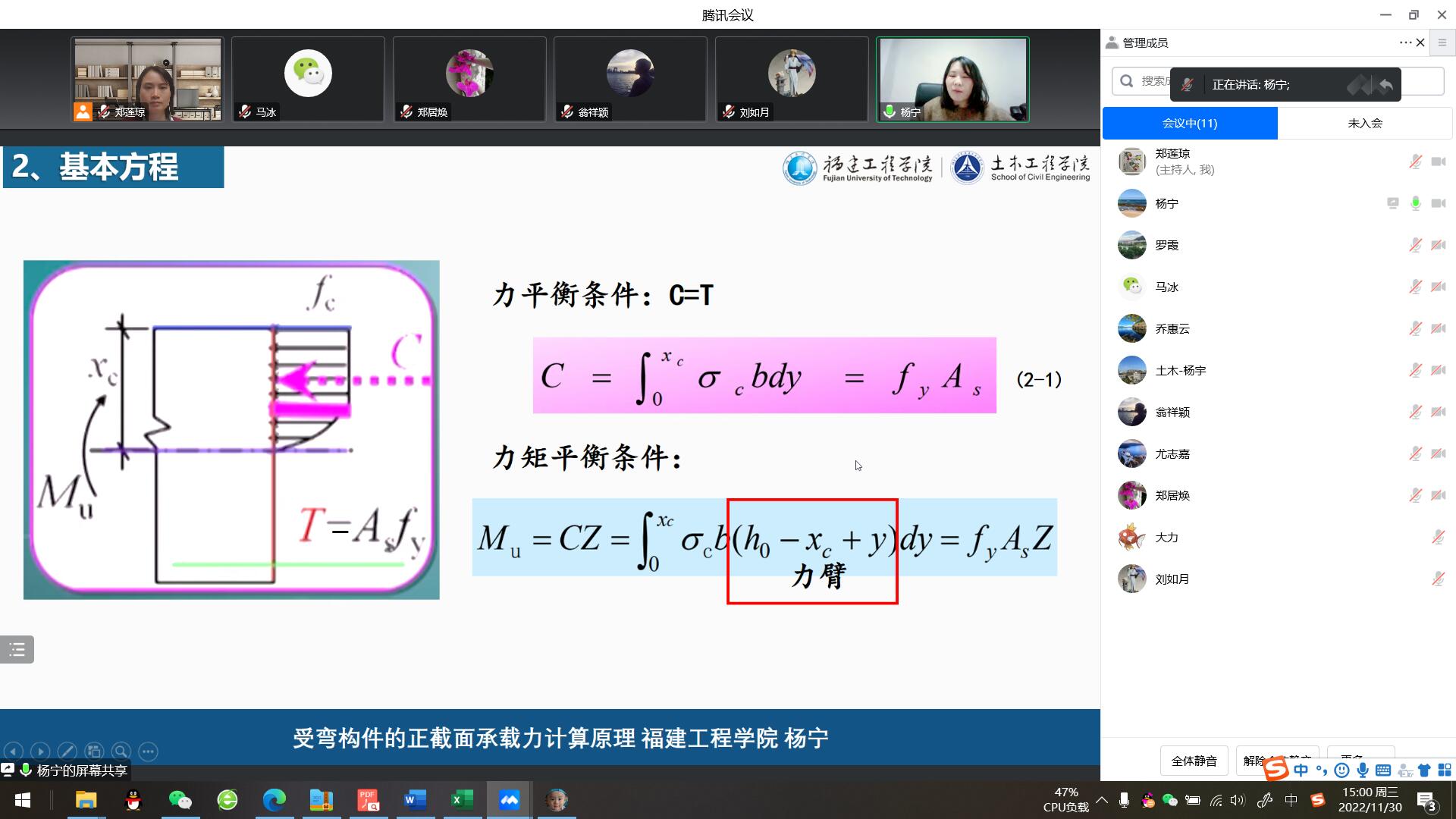Click 郑居焕 video tile at top

[x=469, y=79]
